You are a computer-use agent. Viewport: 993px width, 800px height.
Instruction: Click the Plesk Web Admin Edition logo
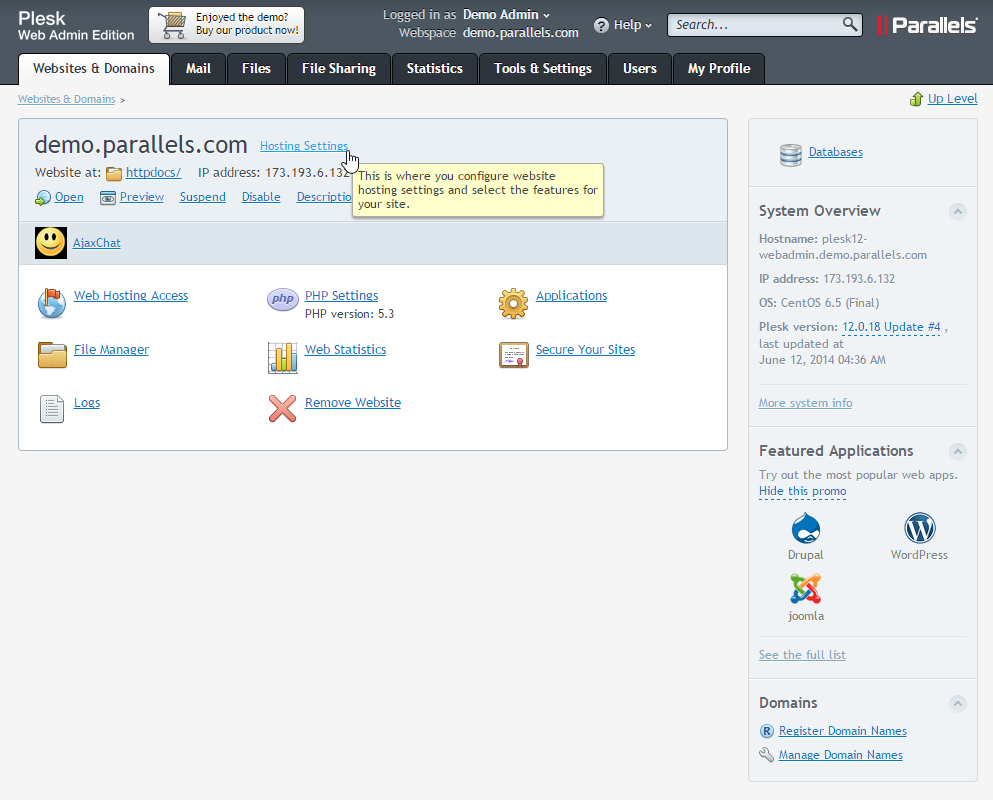(75, 26)
